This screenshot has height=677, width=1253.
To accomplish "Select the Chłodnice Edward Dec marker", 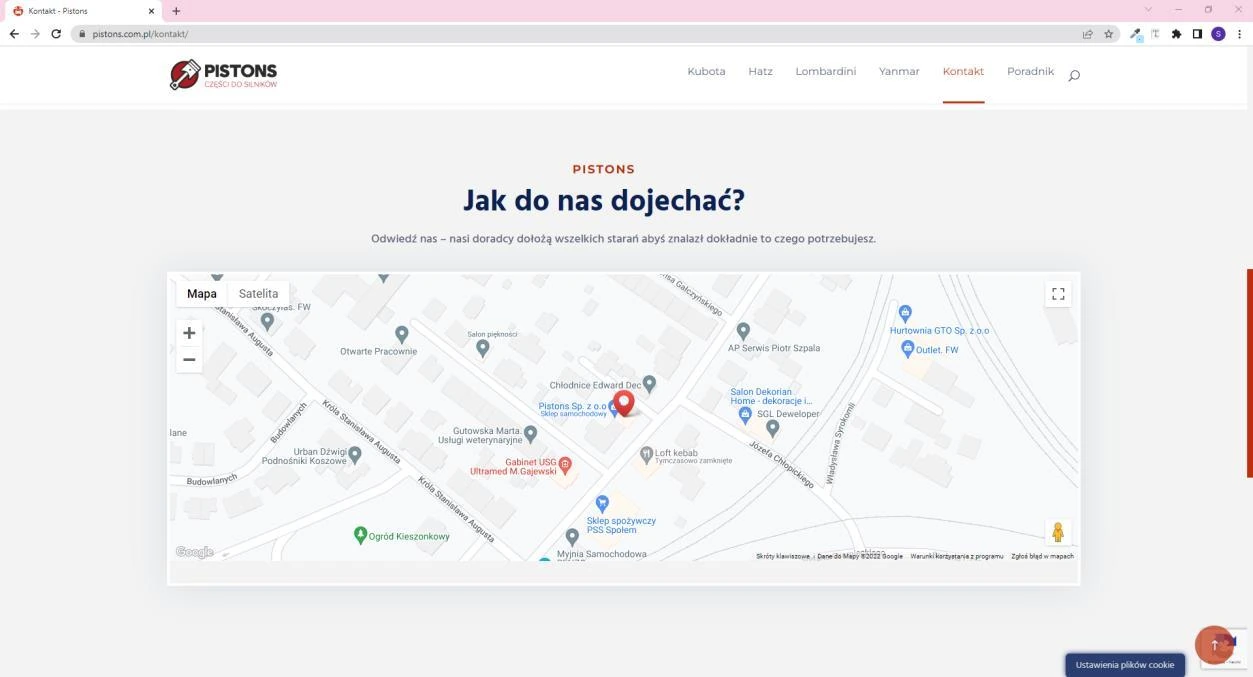I will click(649, 383).
